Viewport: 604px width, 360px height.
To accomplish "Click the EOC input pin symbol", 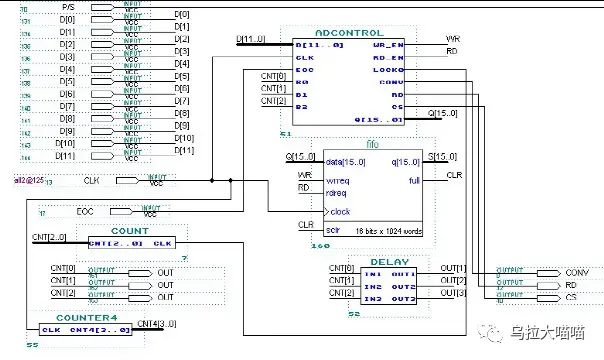I will point(121,211).
